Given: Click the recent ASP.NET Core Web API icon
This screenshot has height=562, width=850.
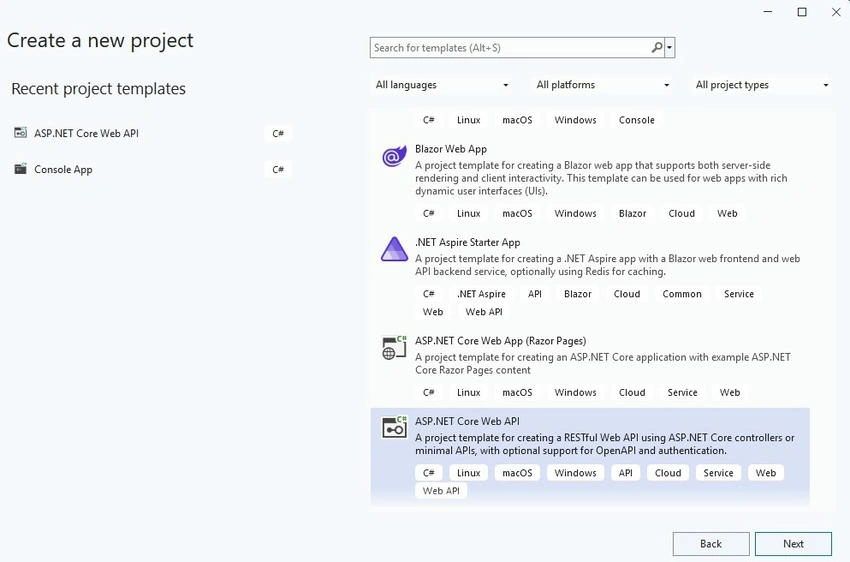Looking at the screenshot, I should (20, 133).
